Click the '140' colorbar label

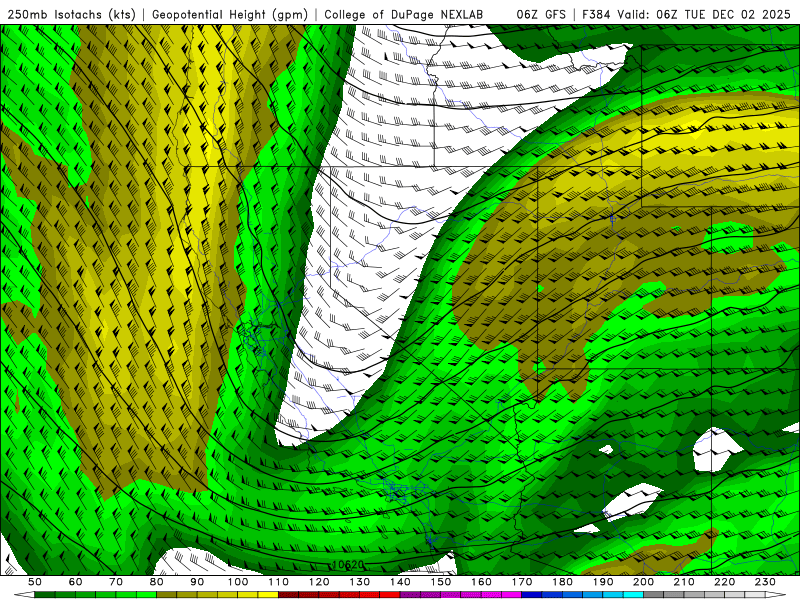[400, 582]
